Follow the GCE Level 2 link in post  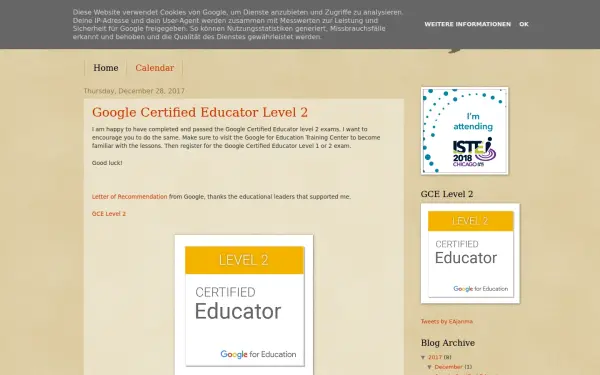click(109, 214)
